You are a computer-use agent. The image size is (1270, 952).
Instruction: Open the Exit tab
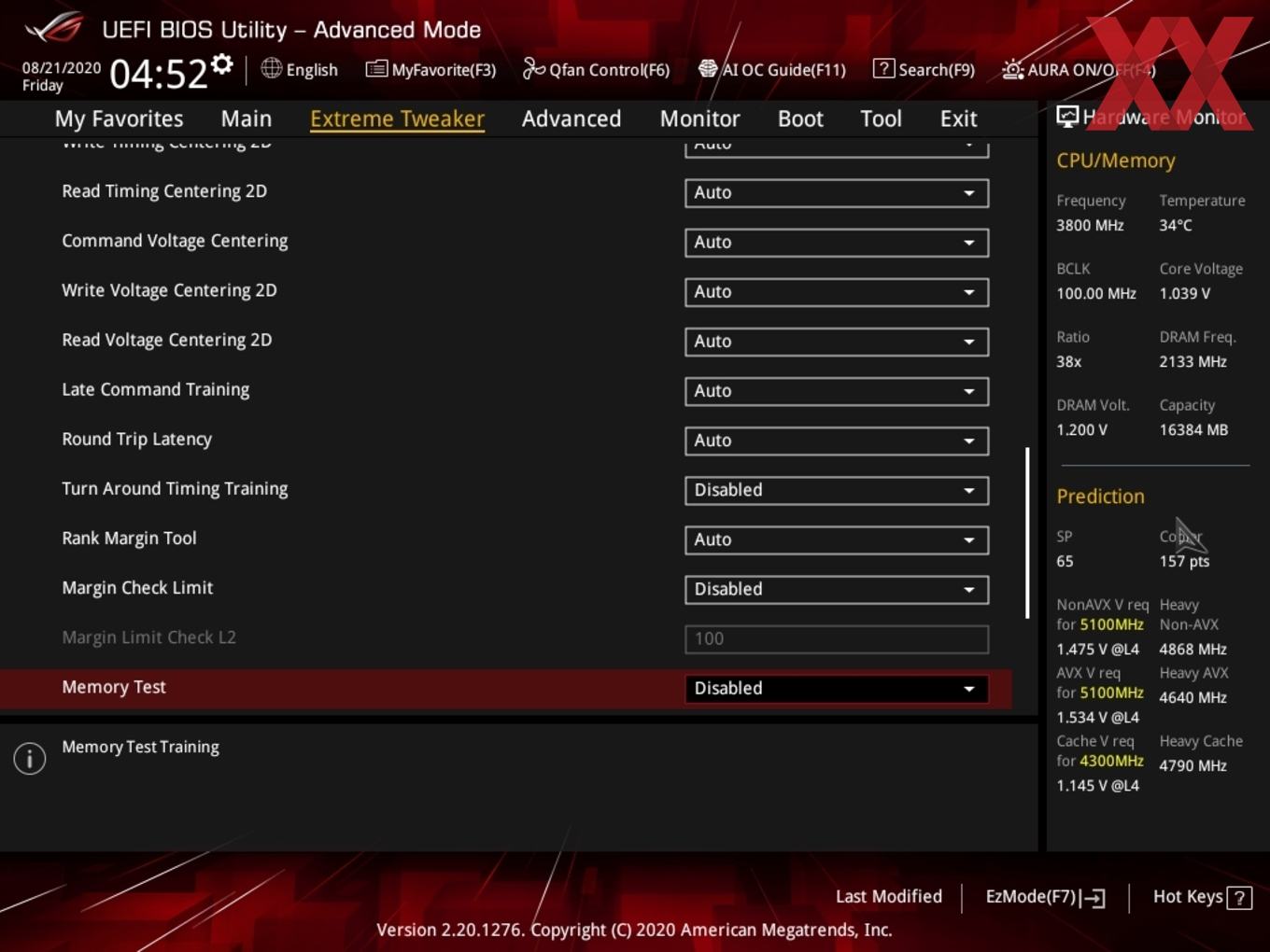pyautogui.click(x=958, y=119)
